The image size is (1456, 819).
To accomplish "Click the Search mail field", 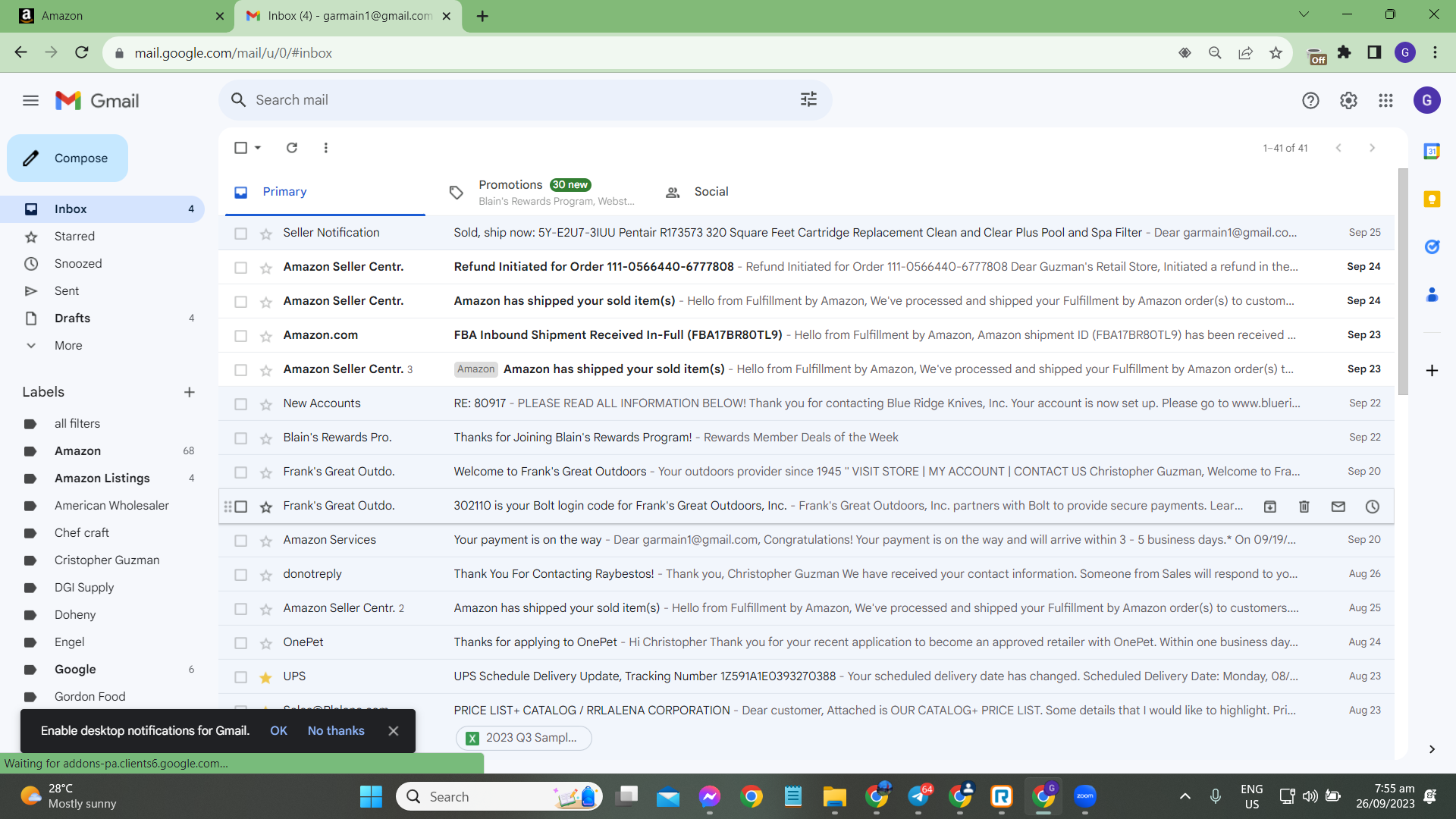I will click(523, 100).
